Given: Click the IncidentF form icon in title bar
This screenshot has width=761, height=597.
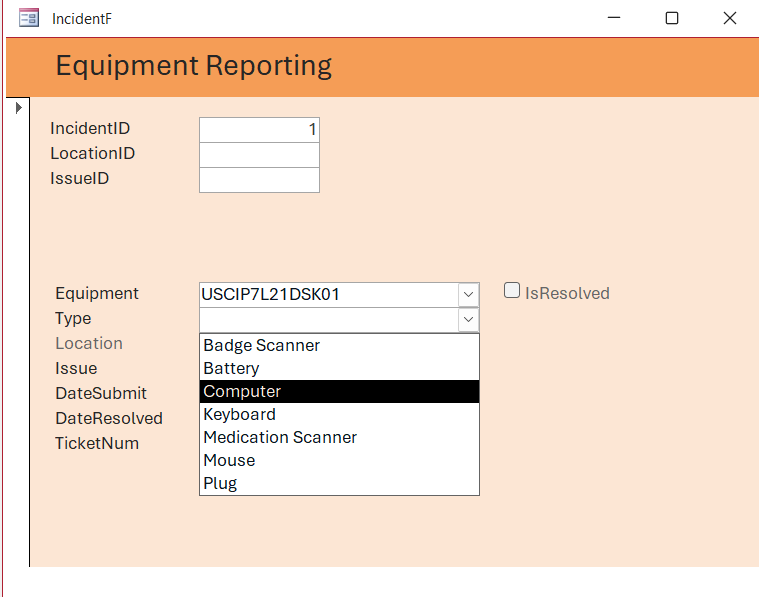Looking at the screenshot, I should click(29, 18).
